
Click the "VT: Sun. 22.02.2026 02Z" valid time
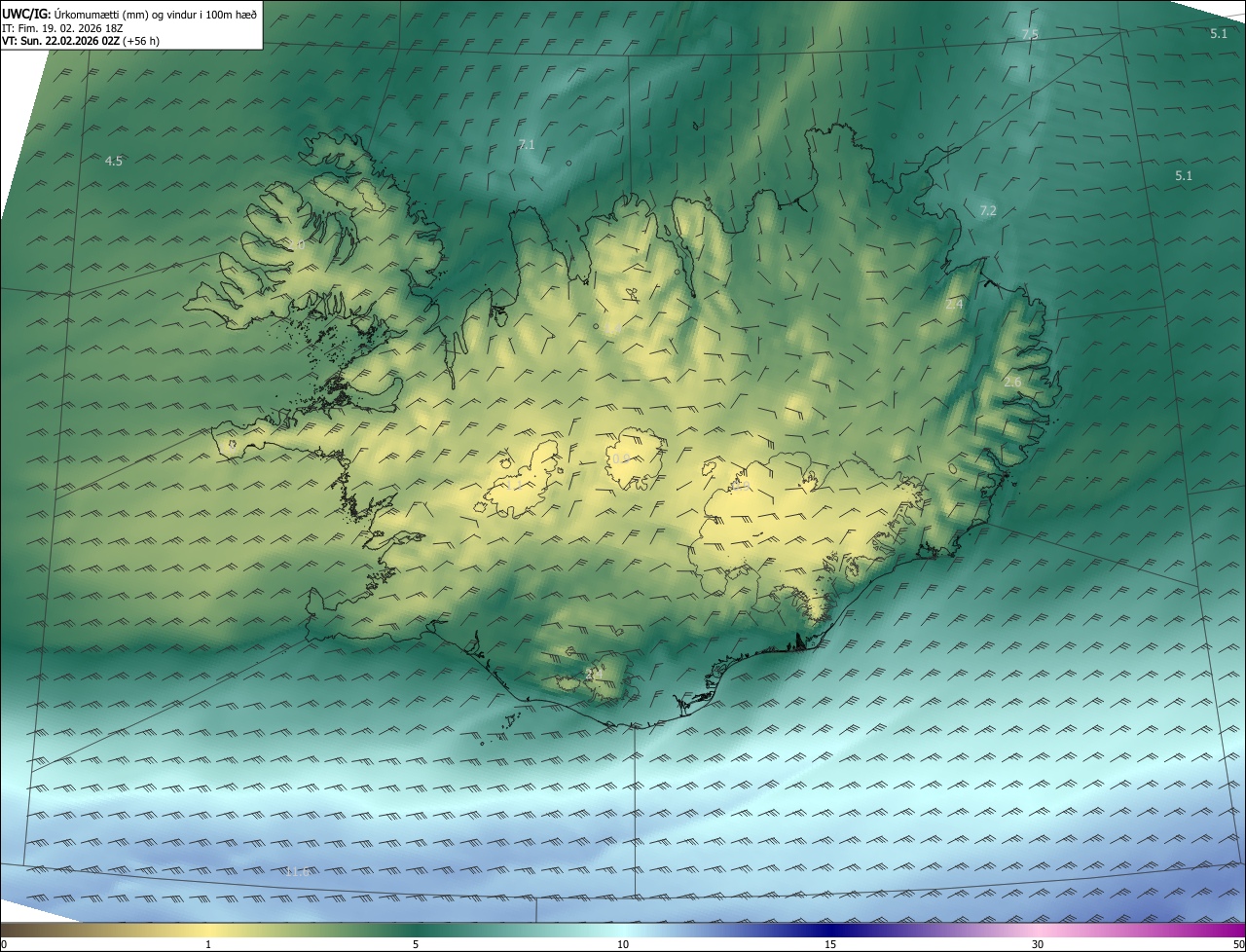81,41
